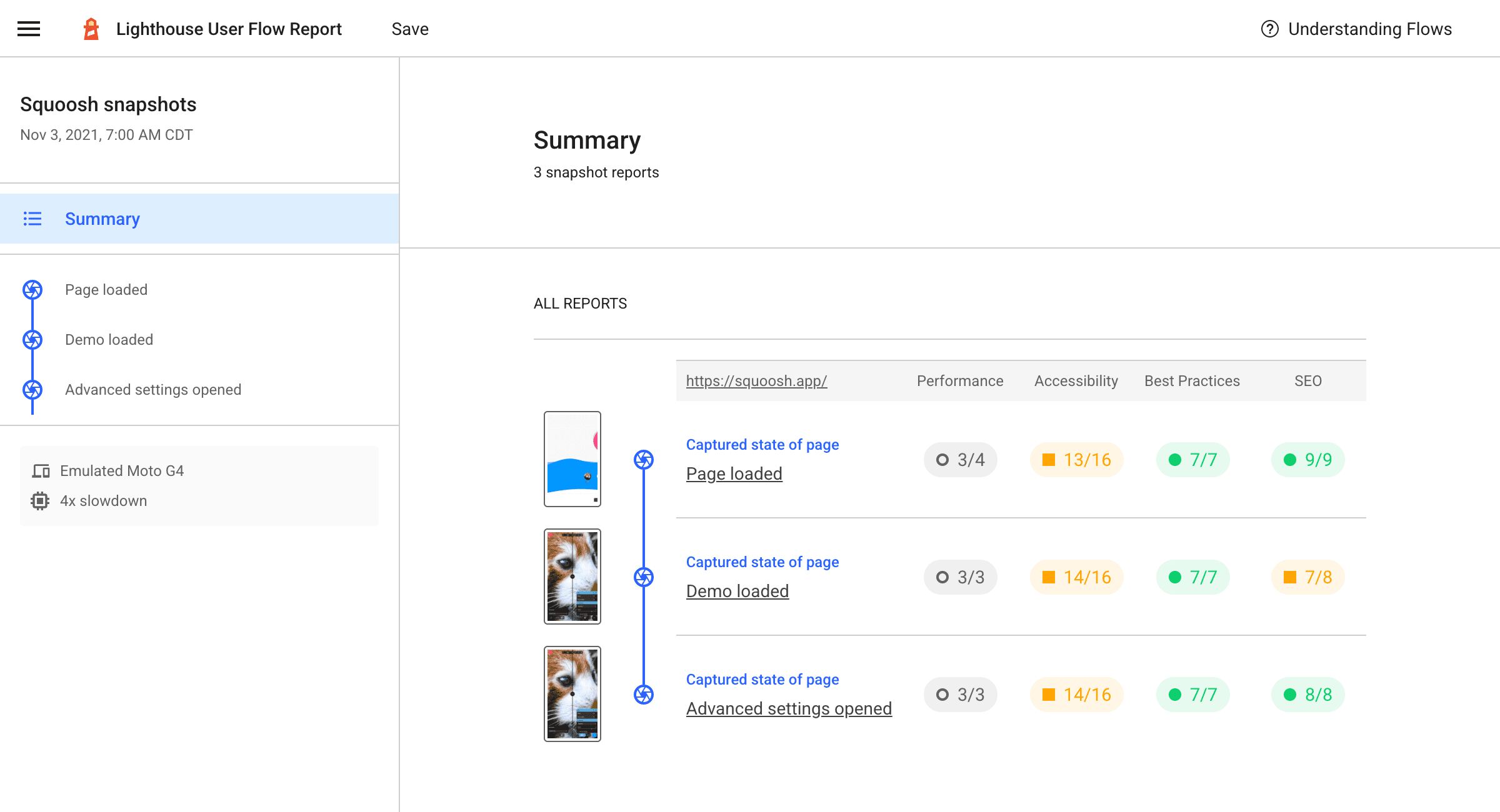1500x812 pixels.
Task: Click the Advanced settings opened sidebar item
Action: [x=153, y=389]
